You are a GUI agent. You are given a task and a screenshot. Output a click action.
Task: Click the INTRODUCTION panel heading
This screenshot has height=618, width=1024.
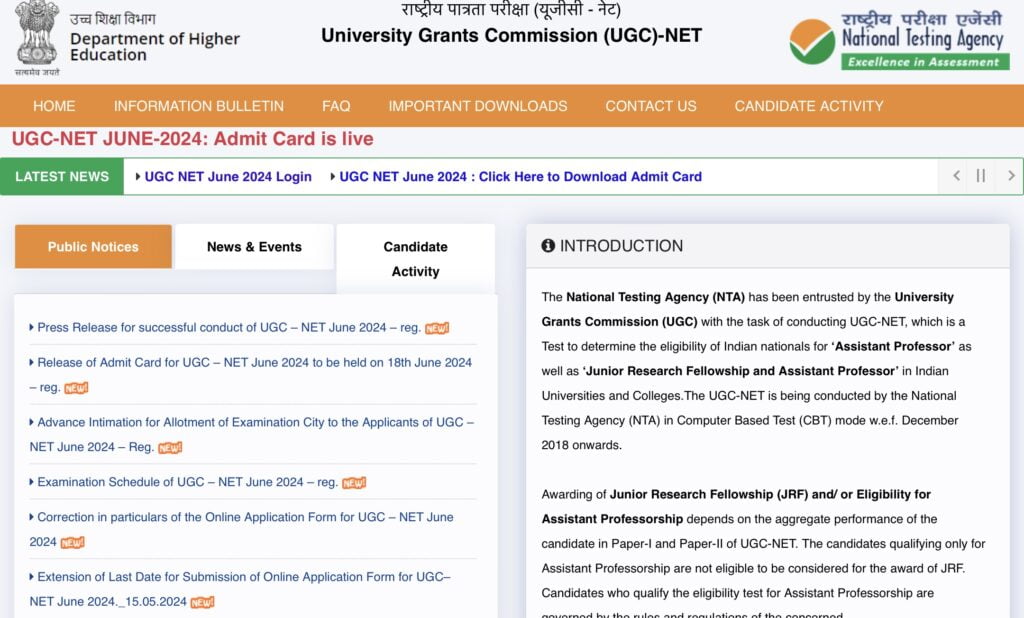pos(621,246)
